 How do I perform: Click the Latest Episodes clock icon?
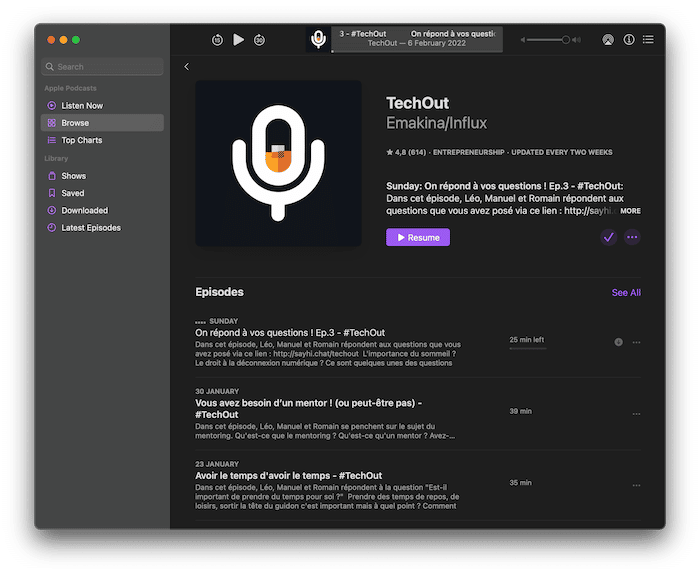click(52, 228)
